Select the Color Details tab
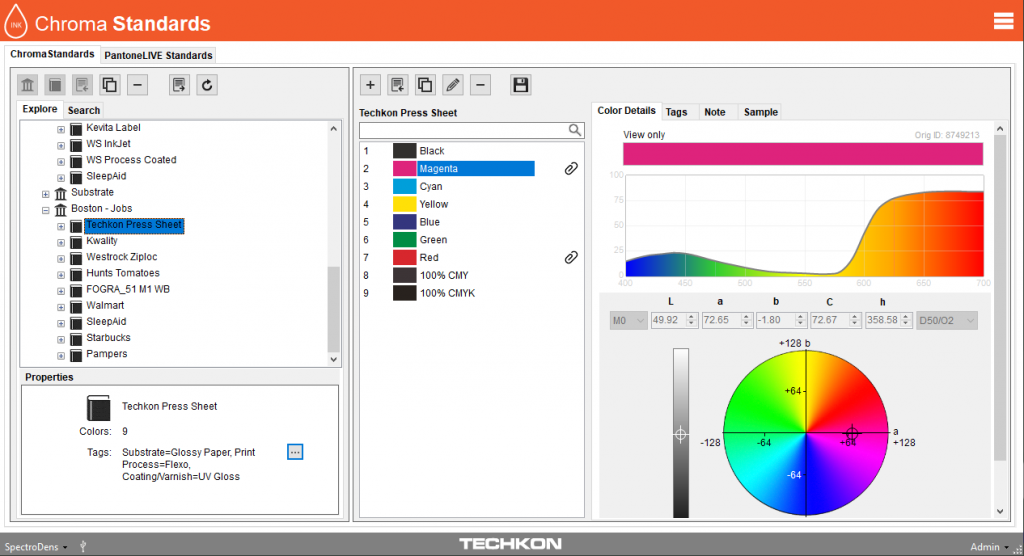The height and width of the screenshot is (556, 1024). (x=626, y=110)
